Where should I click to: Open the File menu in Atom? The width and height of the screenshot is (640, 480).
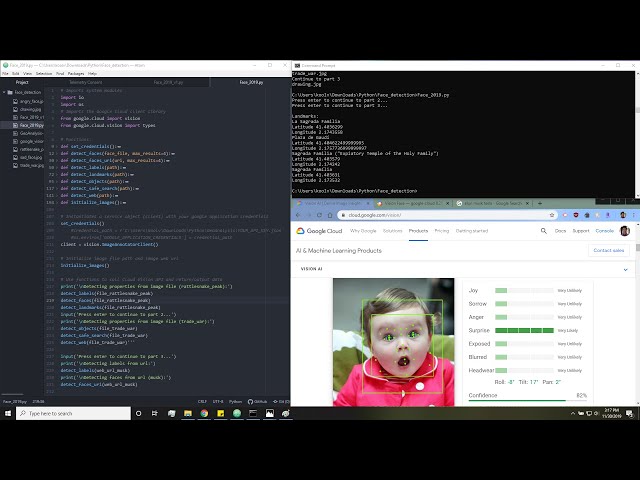pos(5,73)
